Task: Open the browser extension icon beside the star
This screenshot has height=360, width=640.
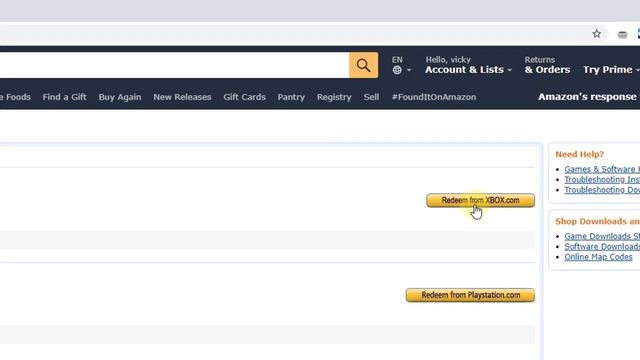Action: pyautogui.click(x=622, y=35)
